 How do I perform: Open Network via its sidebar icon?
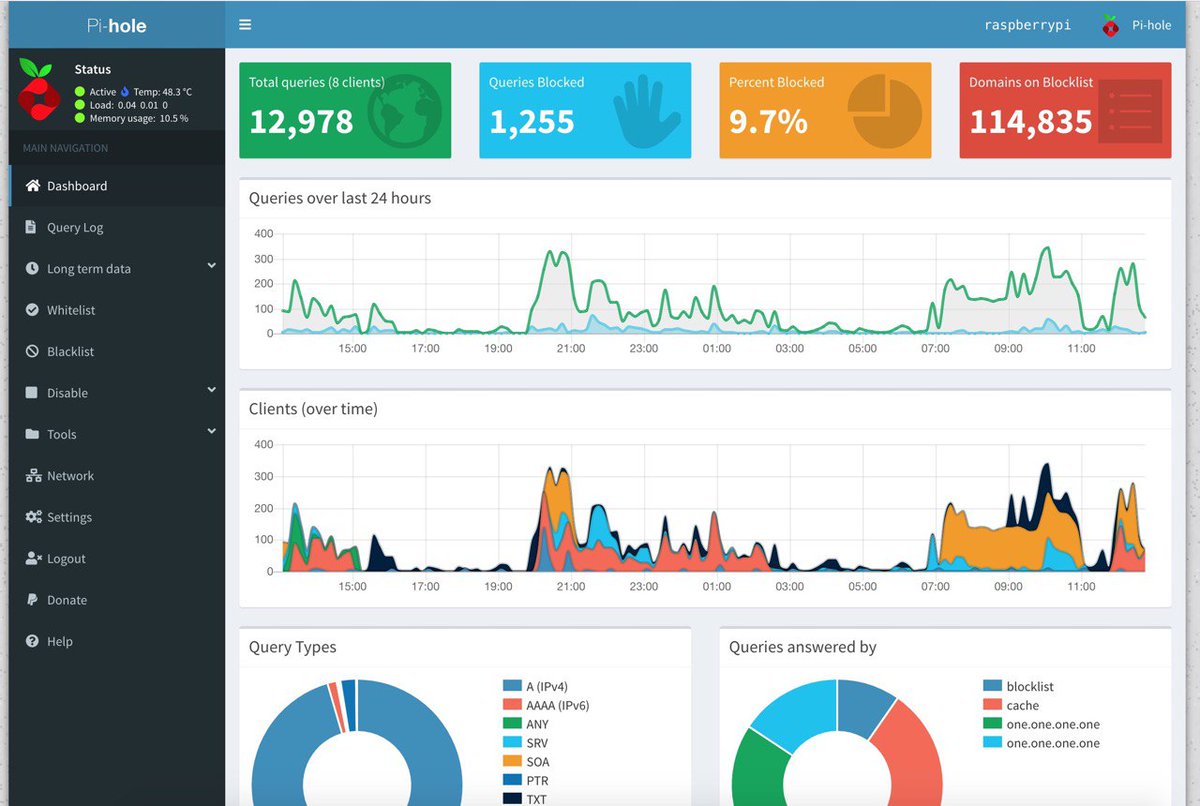point(32,476)
